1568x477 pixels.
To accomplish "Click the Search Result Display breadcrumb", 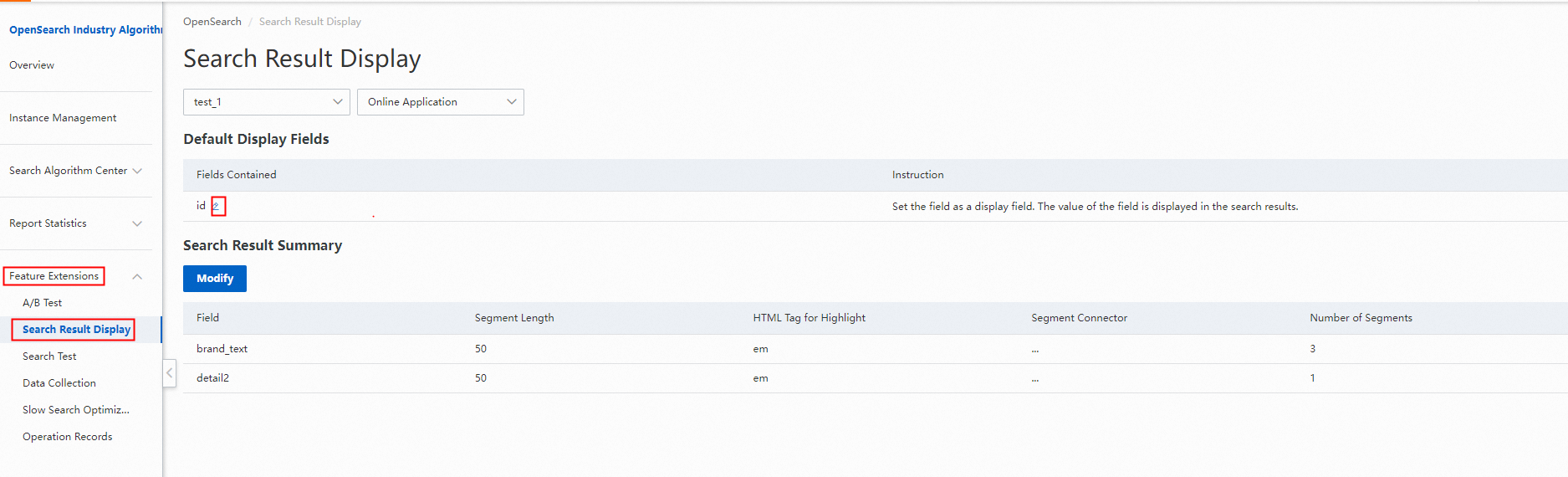I will (x=310, y=22).
